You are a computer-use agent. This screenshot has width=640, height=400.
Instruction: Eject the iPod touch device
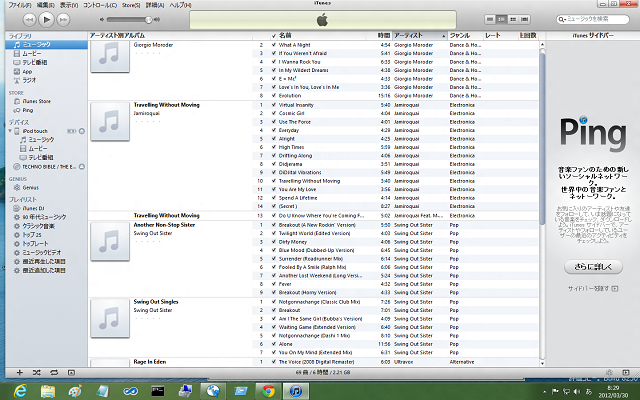82,130
